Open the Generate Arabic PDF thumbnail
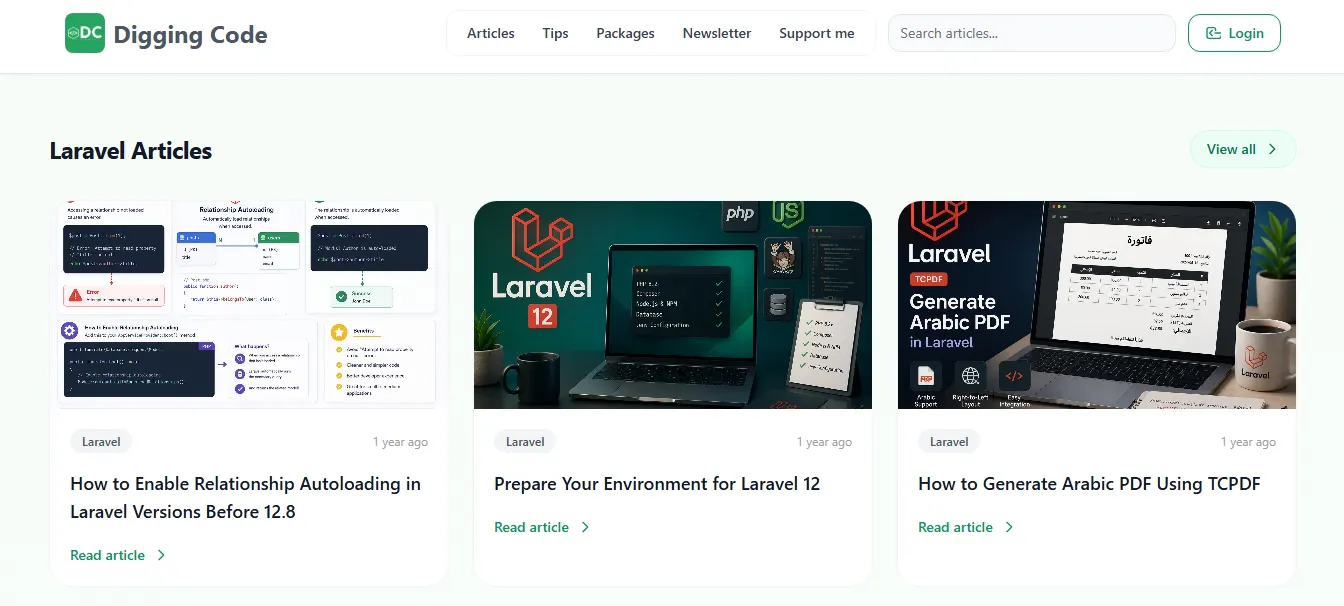 [x=1097, y=305]
